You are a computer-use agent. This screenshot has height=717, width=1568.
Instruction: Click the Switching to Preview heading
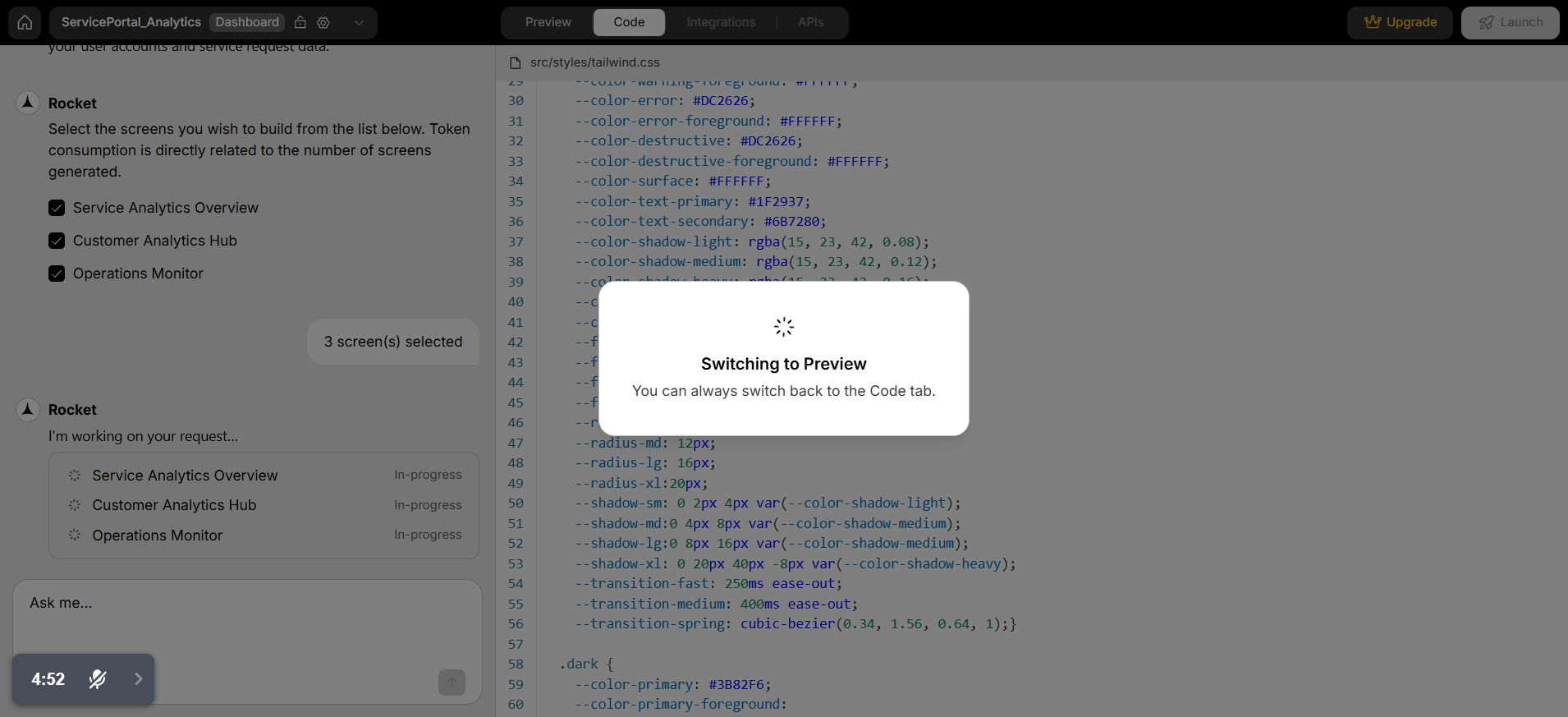[x=784, y=364]
